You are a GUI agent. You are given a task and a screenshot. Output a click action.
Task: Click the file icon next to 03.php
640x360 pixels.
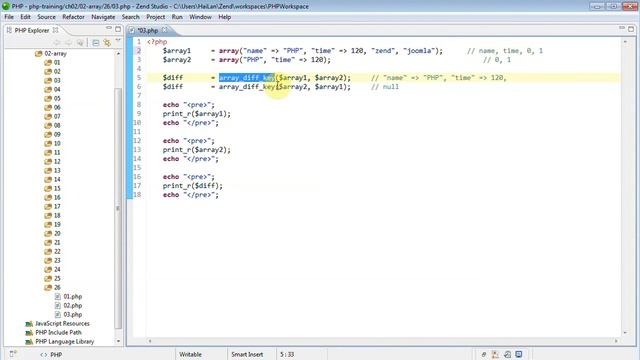(58, 314)
